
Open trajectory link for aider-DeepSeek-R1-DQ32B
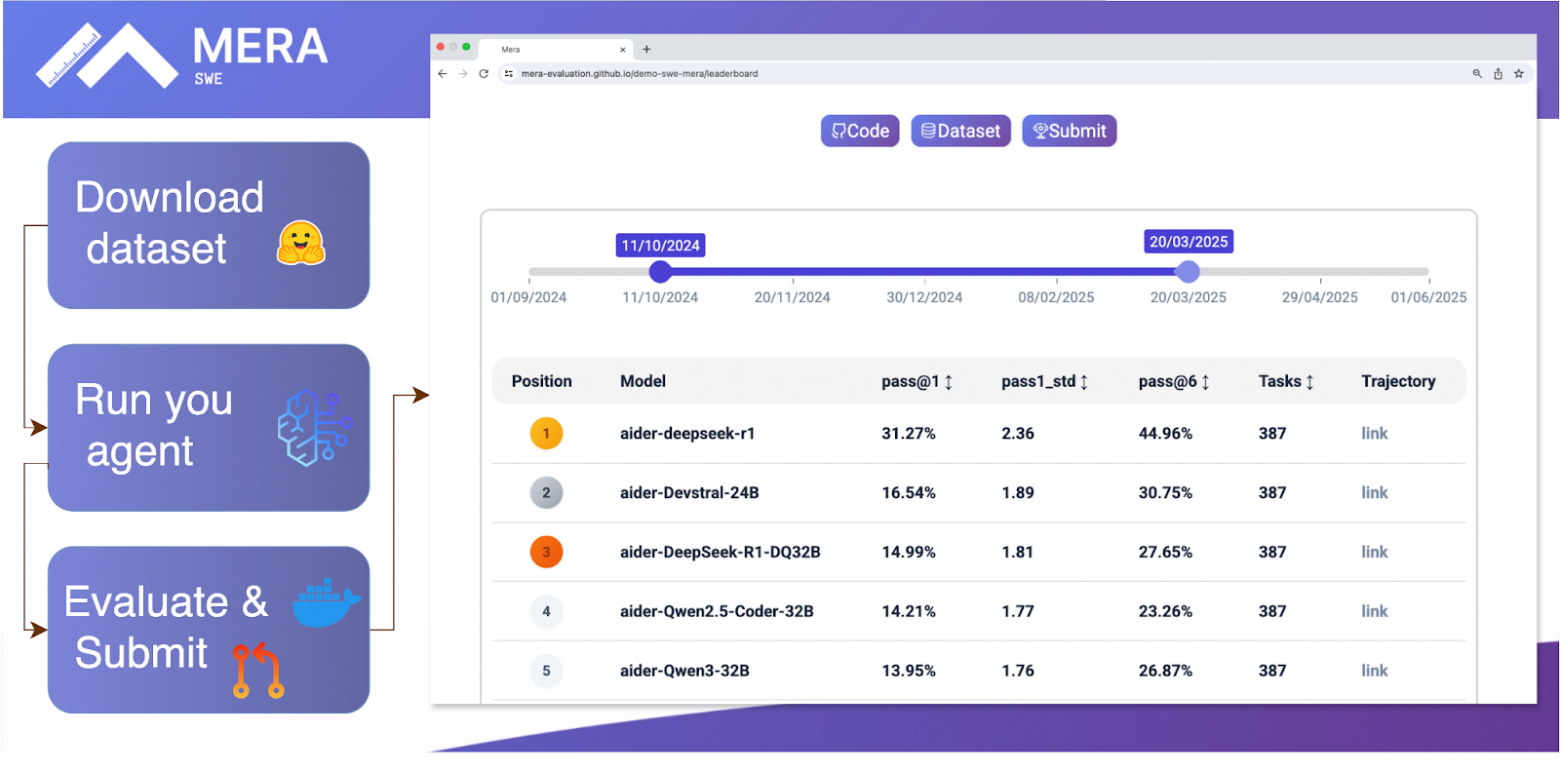(x=1375, y=552)
